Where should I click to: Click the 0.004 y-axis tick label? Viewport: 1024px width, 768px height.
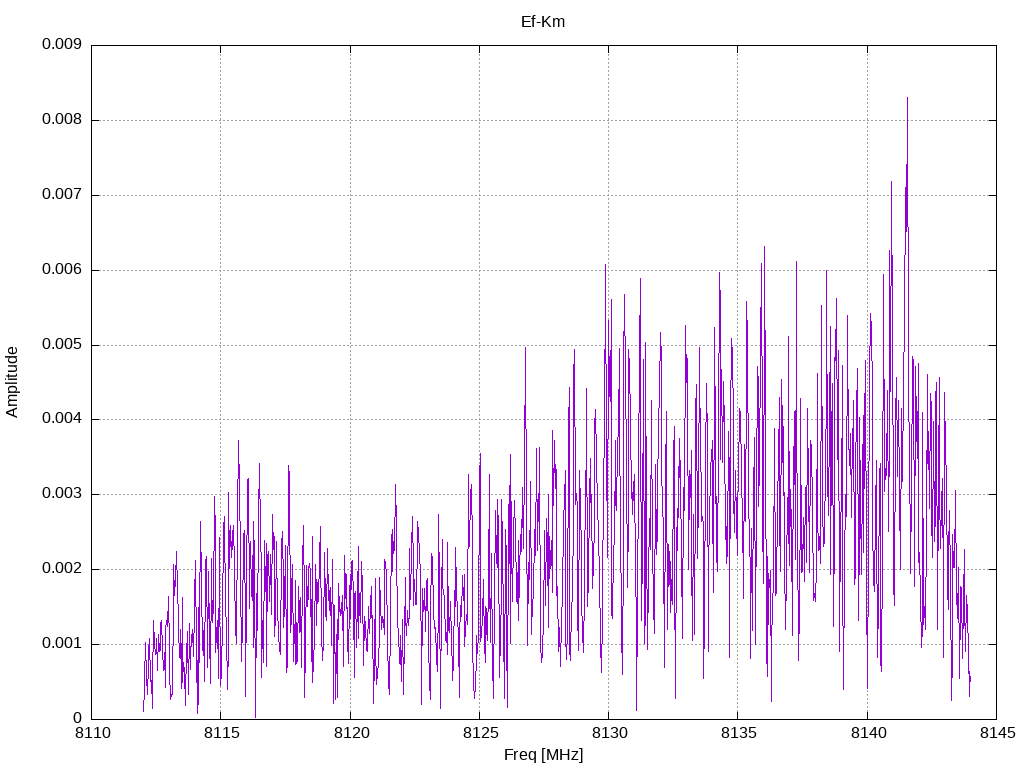point(62,419)
